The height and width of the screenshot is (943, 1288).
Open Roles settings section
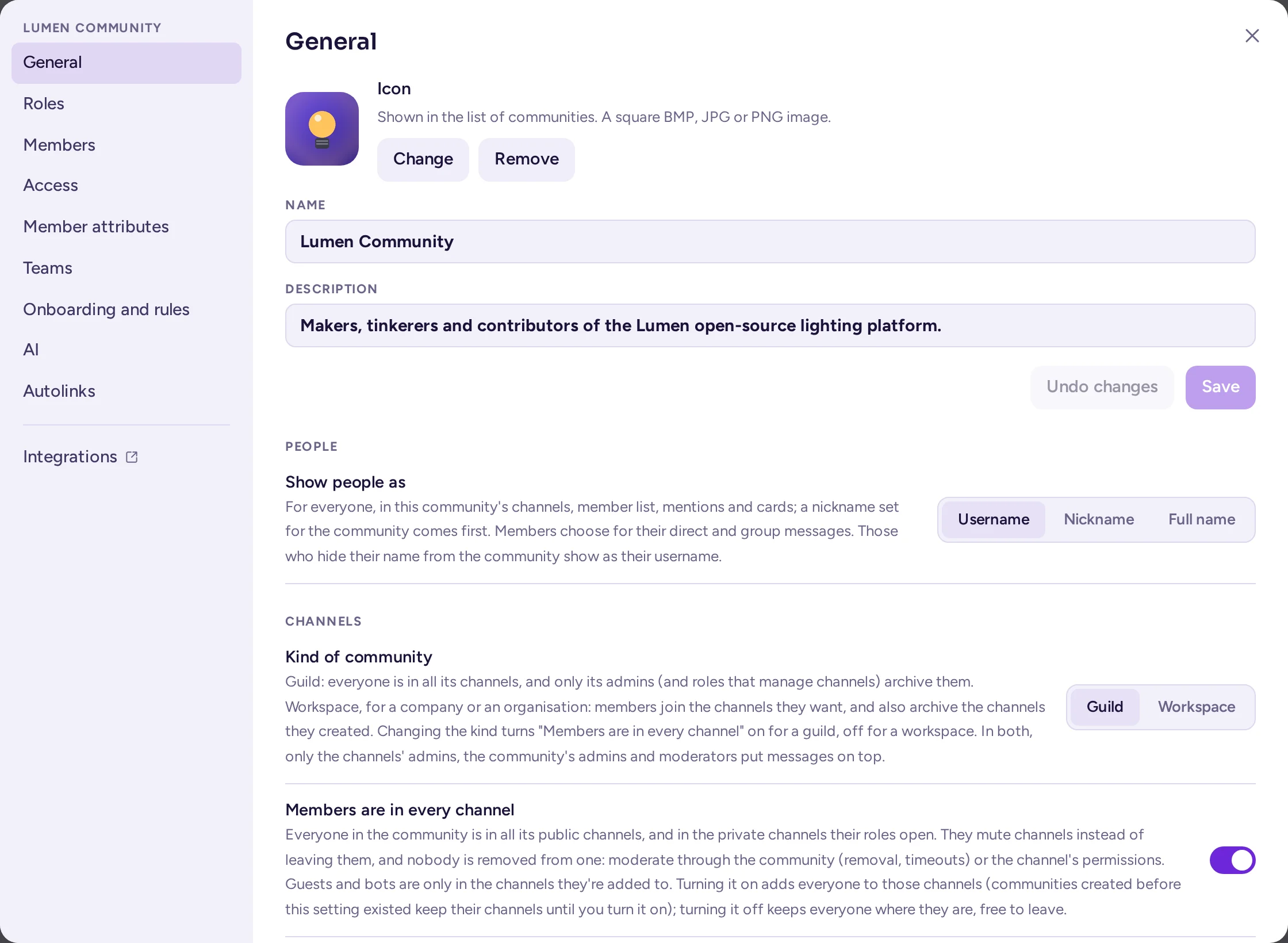(x=126, y=104)
